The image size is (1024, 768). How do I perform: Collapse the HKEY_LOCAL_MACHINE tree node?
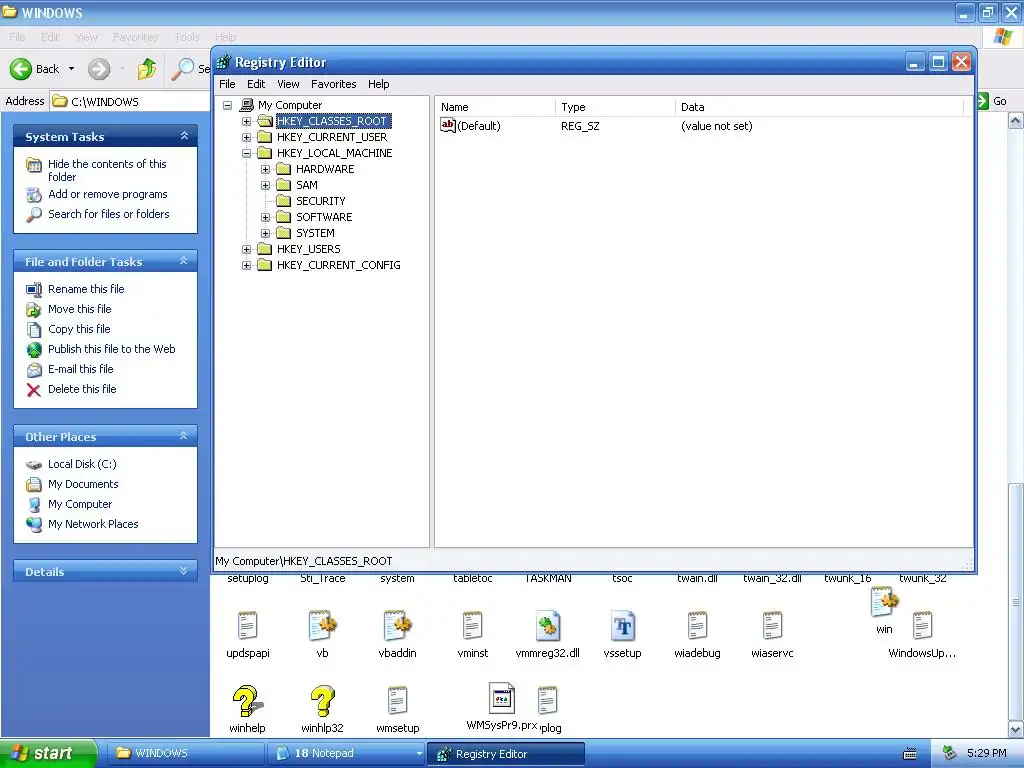[x=246, y=153]
